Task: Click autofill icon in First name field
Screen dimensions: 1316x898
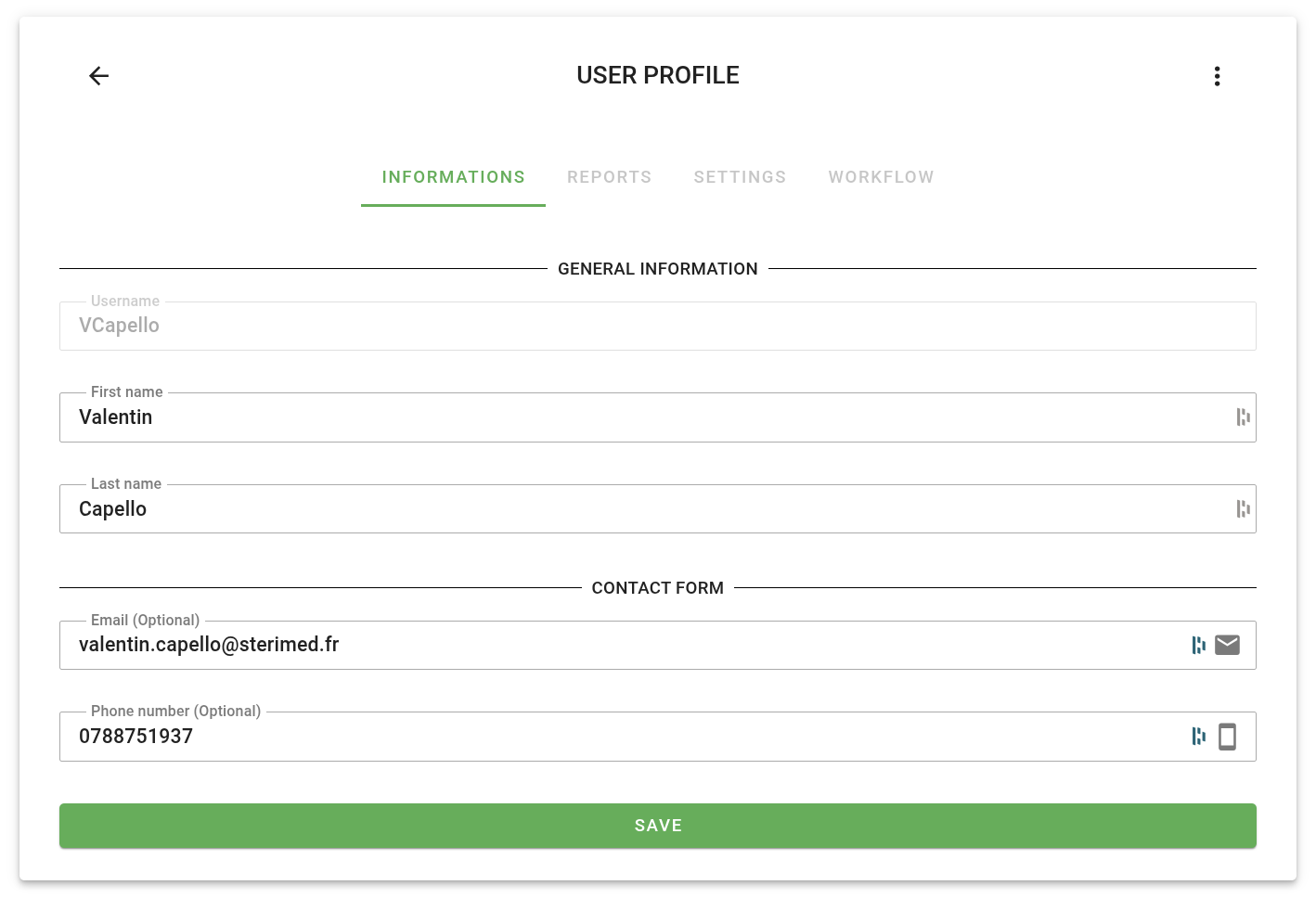Action: tap(1243, 417)
